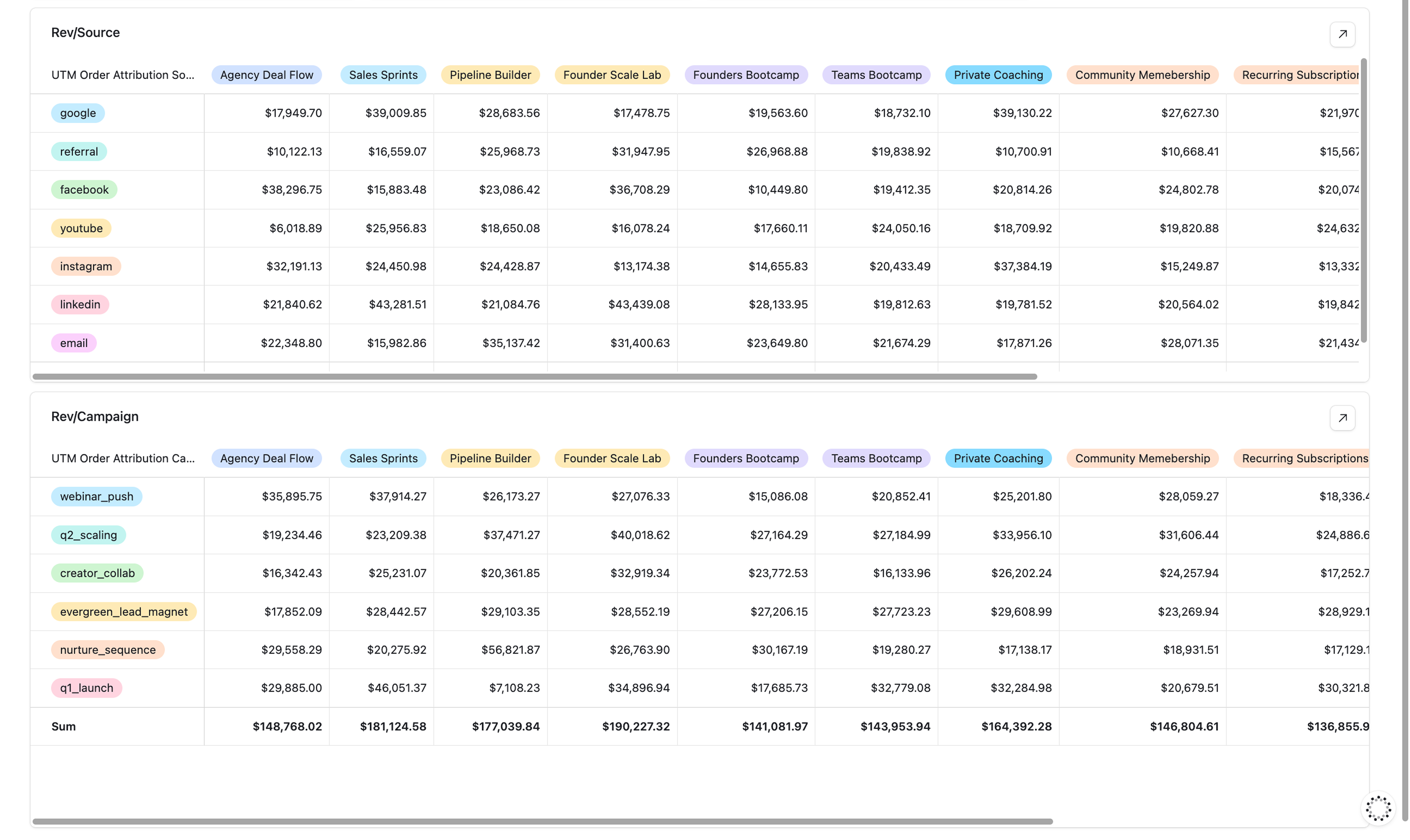Select the google source tag
The height and width of the screenshot is (840, 1410).
77,113
